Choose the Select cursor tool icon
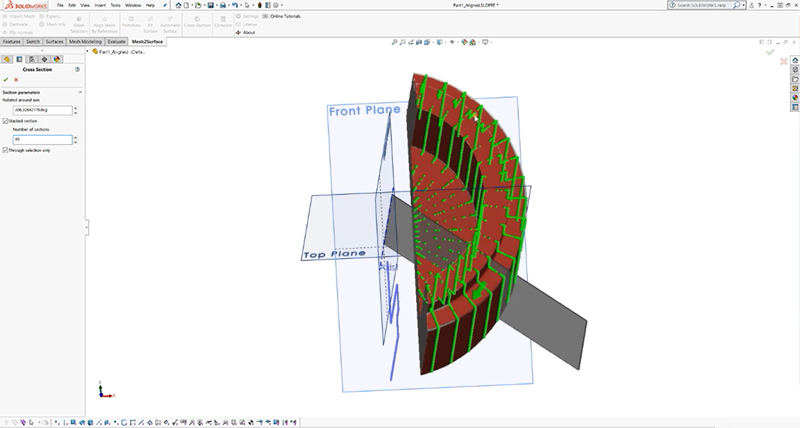This screenshot has width=800, height=428. 247,5
